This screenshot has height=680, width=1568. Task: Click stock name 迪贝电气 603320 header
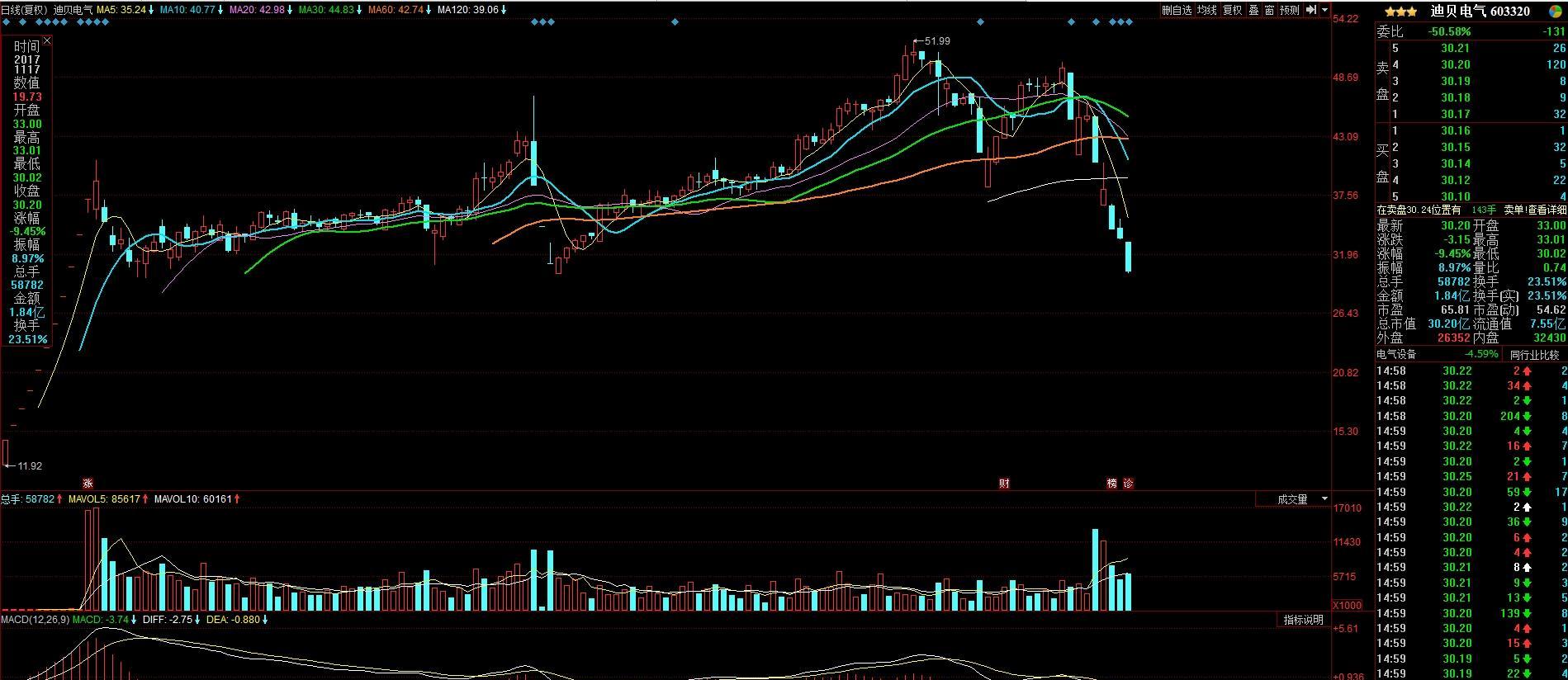pyautogui.click(x=1480, y=11)
